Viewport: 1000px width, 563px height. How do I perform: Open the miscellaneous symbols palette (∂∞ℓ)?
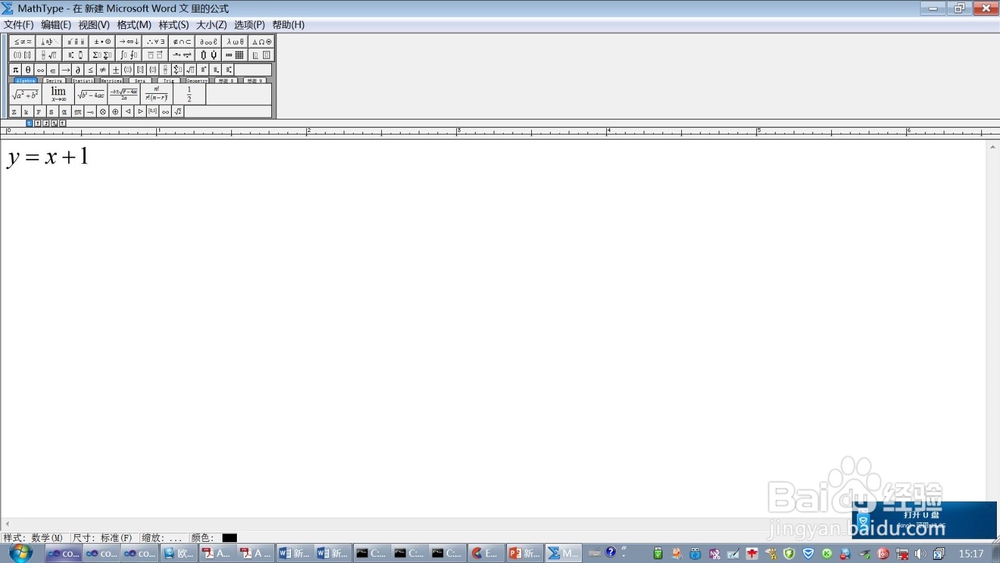pos(208,41)
